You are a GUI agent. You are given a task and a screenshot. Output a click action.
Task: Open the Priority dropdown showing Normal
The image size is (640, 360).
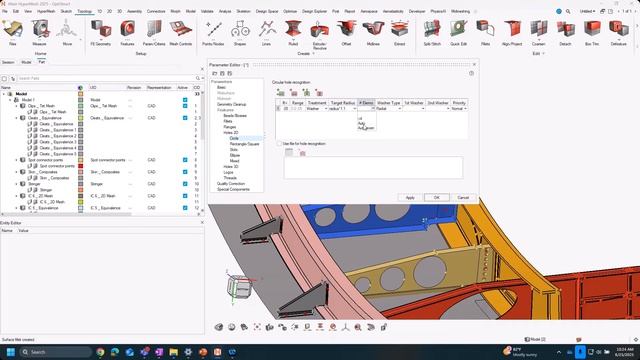[459, 109]
